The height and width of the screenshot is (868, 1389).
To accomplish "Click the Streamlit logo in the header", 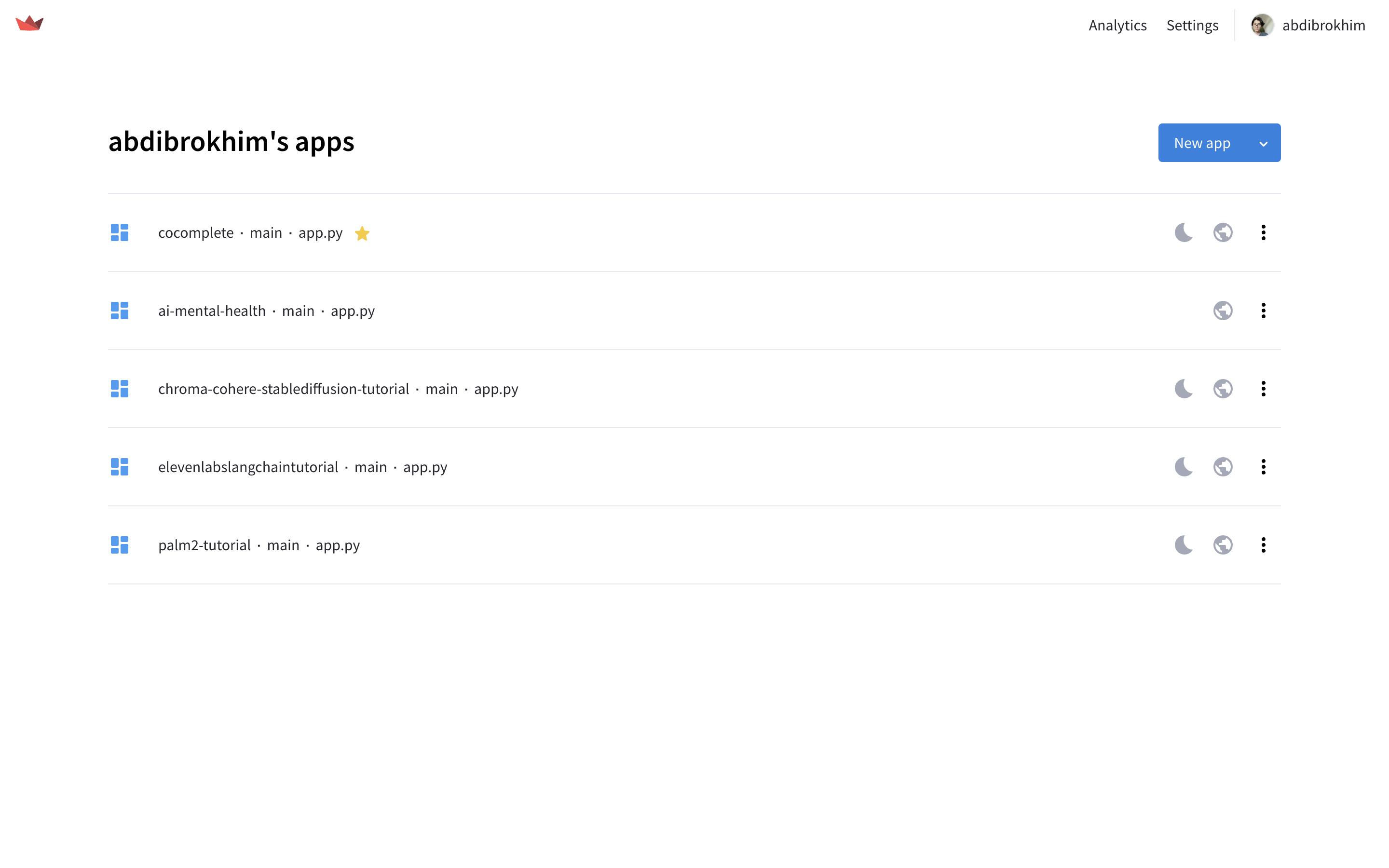I will (30, 24).
